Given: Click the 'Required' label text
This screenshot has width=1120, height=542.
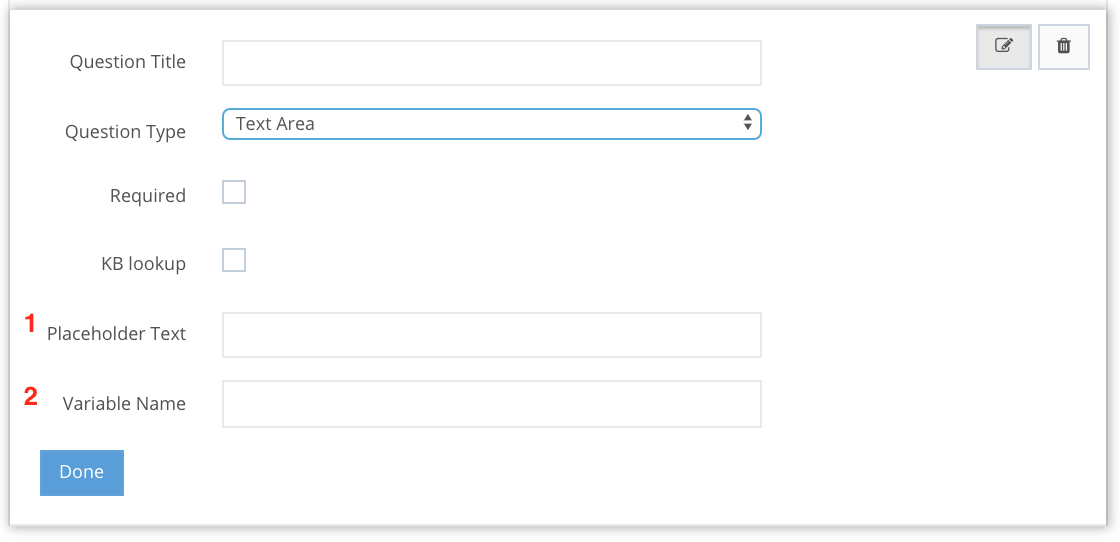Looking at the screenshot, I should (x=148, y=196).
